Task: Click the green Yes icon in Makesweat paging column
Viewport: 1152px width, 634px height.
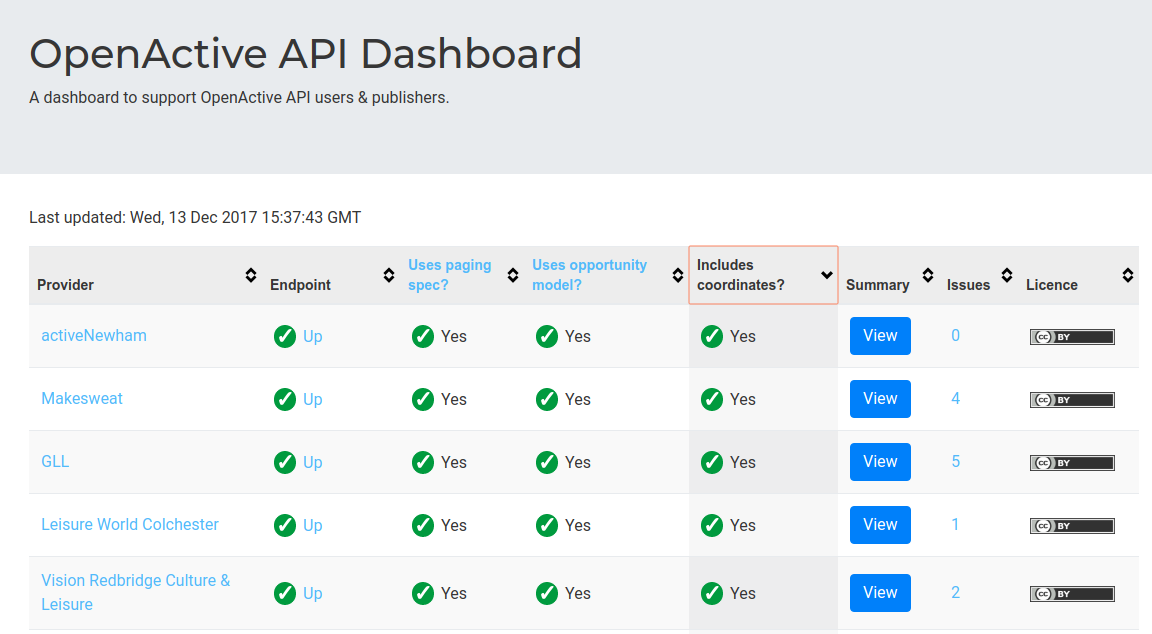Action: 423,399
